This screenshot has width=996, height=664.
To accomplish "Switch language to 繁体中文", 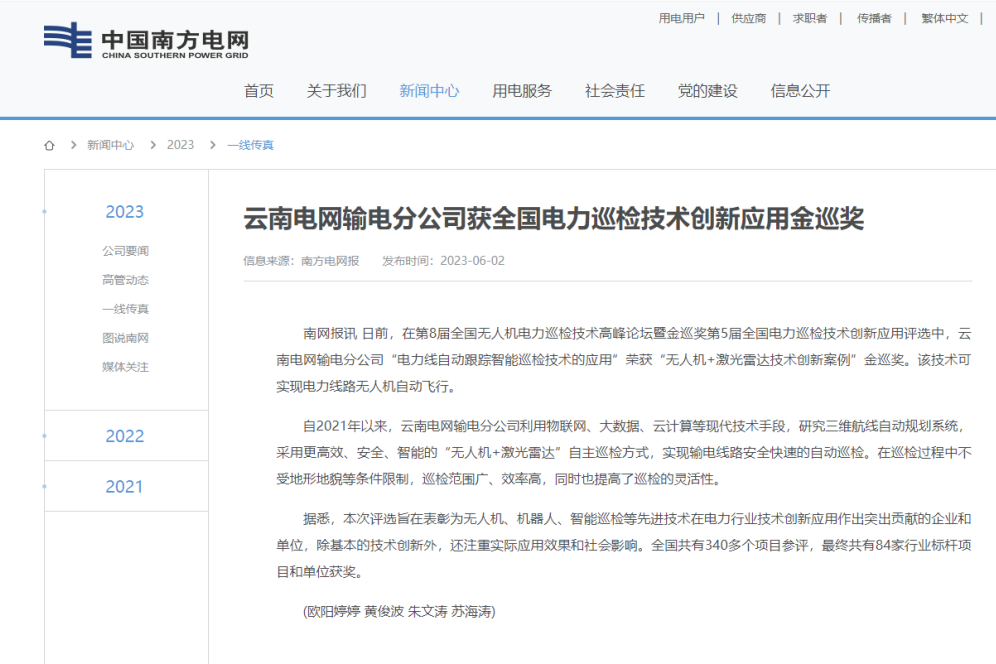I will click(x=944, y=18).
